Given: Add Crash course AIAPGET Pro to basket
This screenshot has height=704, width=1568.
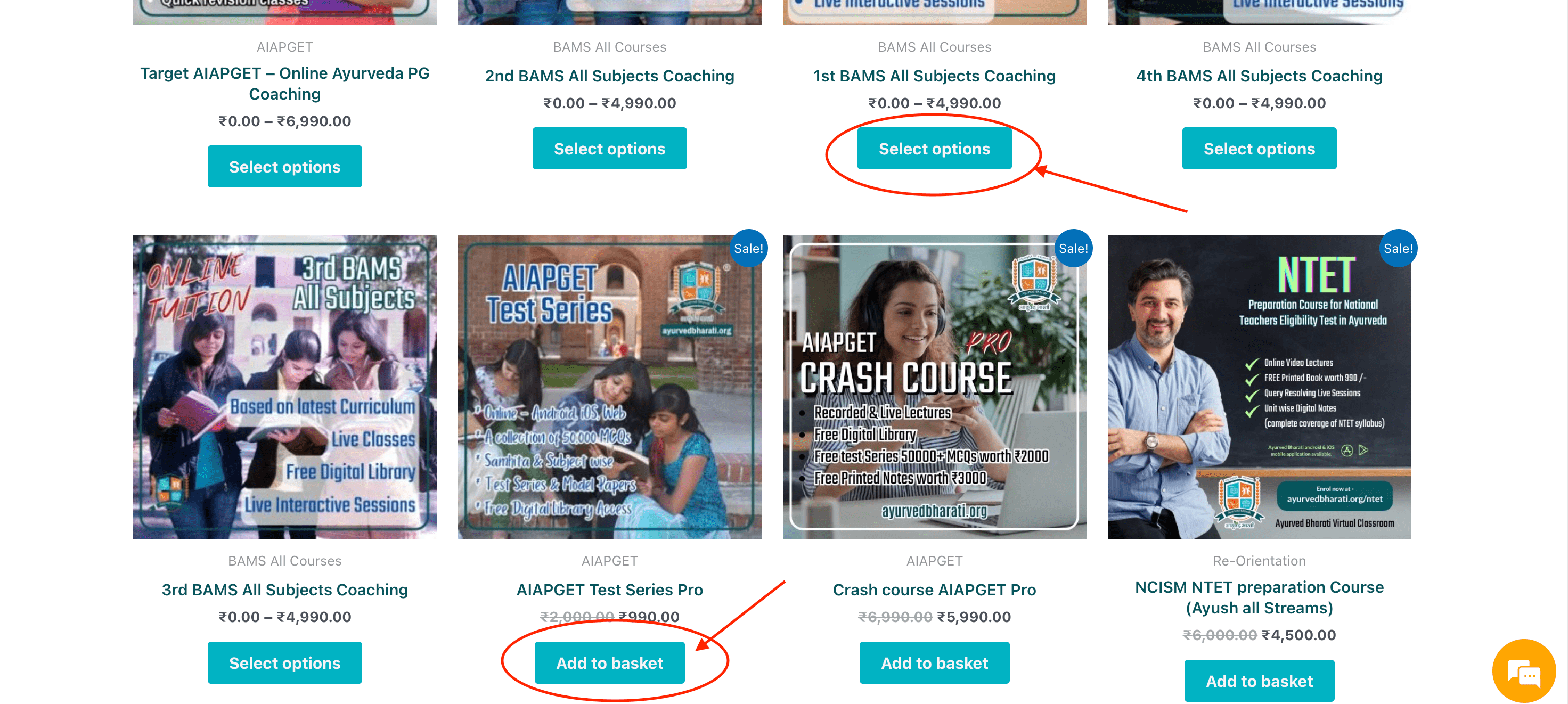Looking at the screenshot, I should coord(934,662).
